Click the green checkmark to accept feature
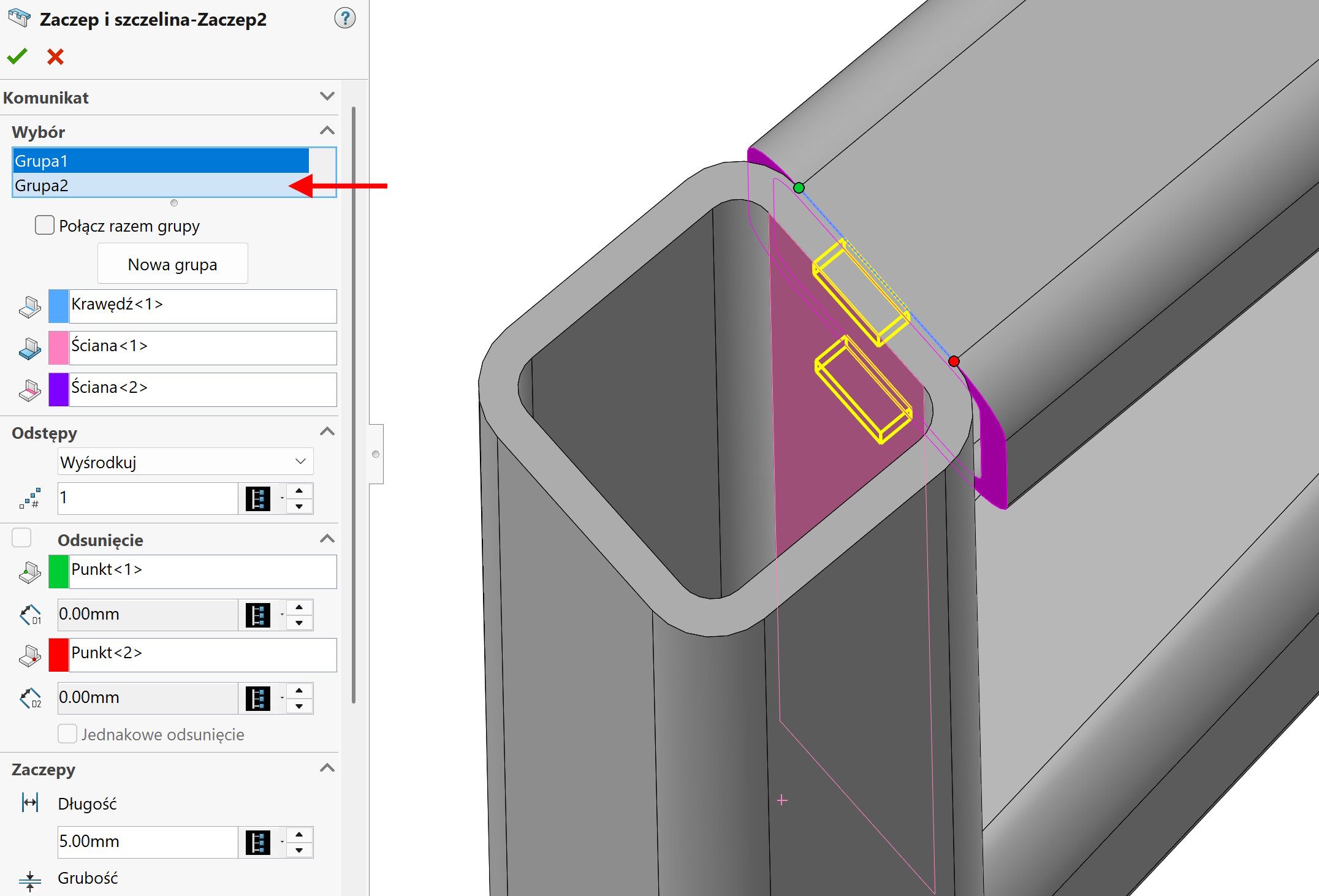 [x=17, y=56]
